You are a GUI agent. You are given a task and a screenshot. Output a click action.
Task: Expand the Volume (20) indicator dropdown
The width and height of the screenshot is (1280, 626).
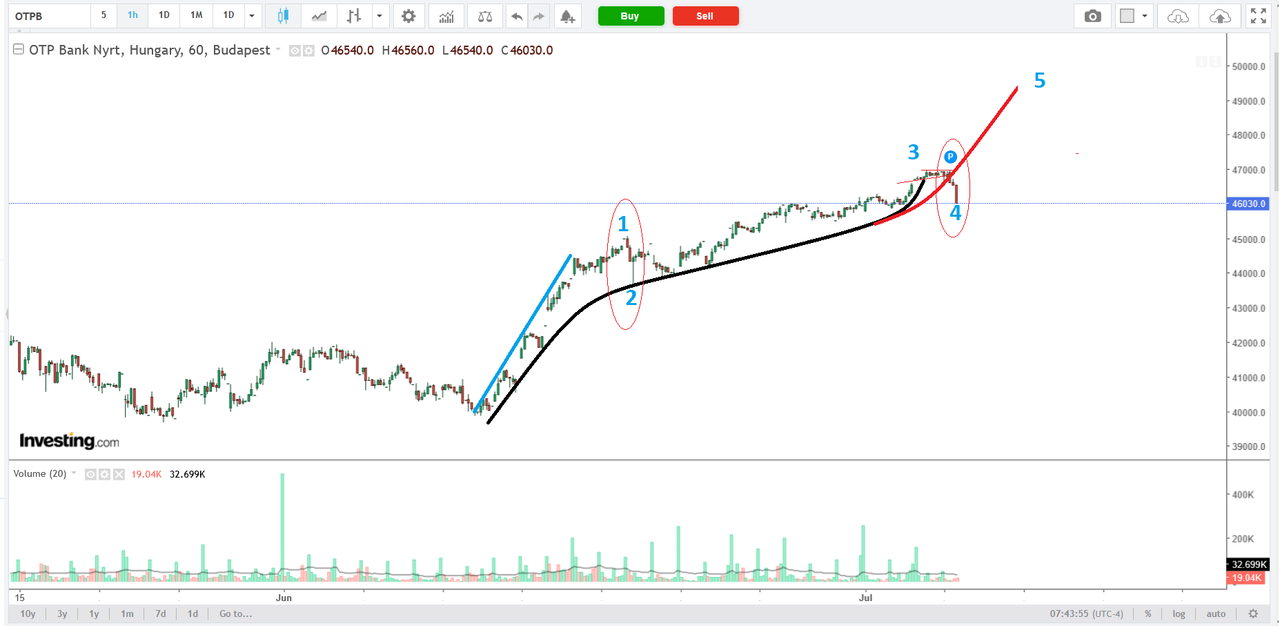74,474
